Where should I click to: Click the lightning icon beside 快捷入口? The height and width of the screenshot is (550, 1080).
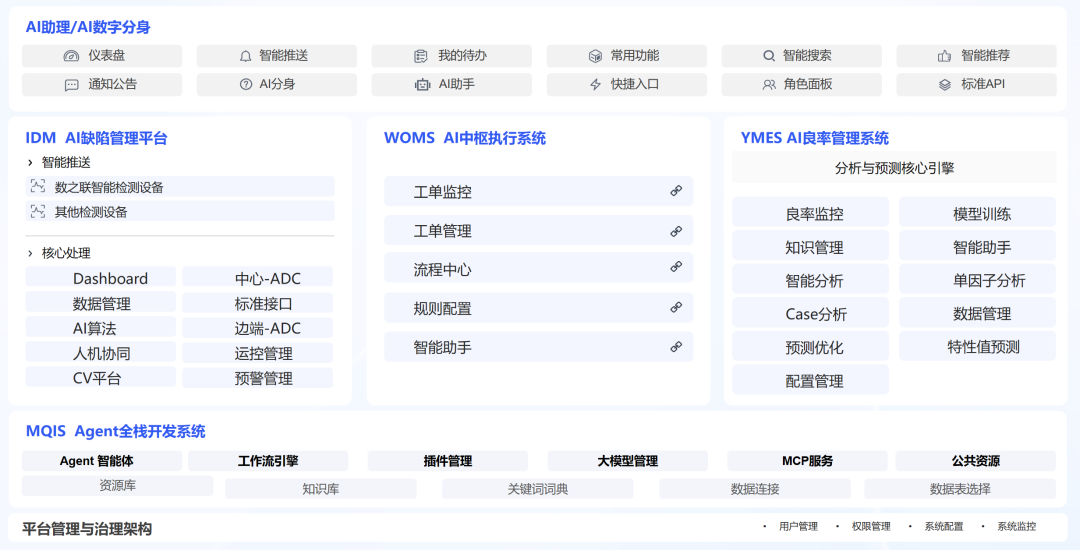596,85
